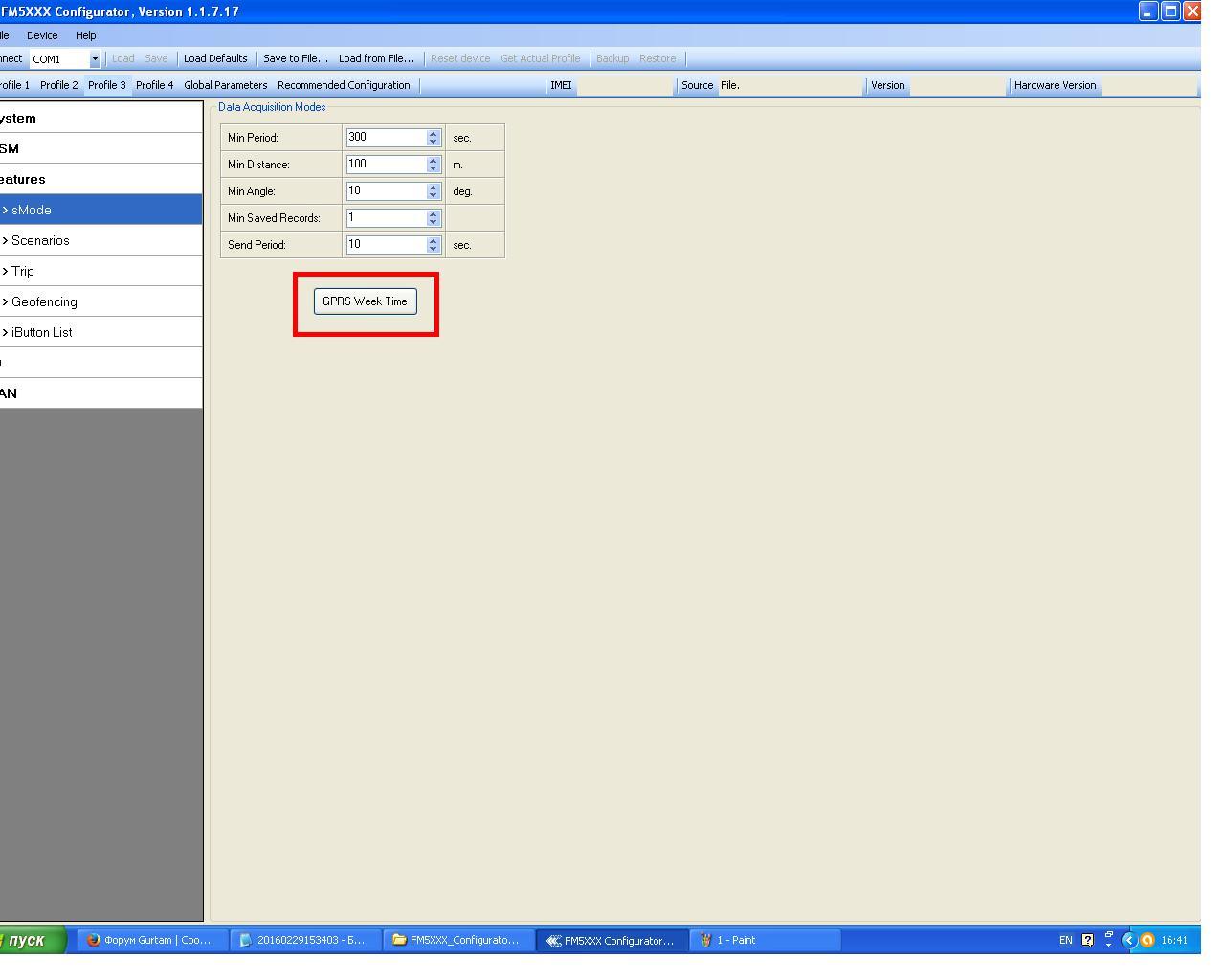This screenshot has height=980, width=1225.
Task: Open the Device menu
Action: (42, 35)
